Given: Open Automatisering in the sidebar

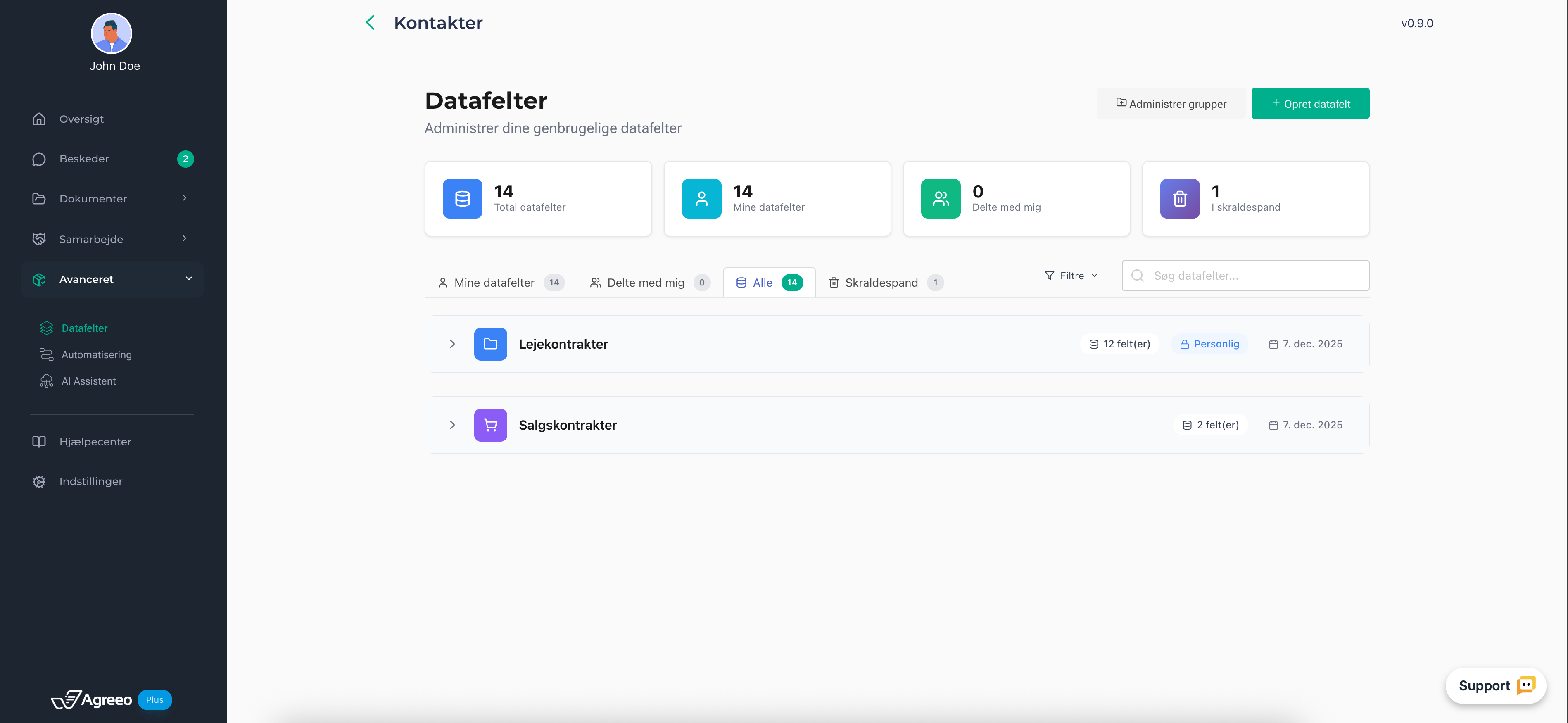Looking at the screenshot, I should (96, 354).
